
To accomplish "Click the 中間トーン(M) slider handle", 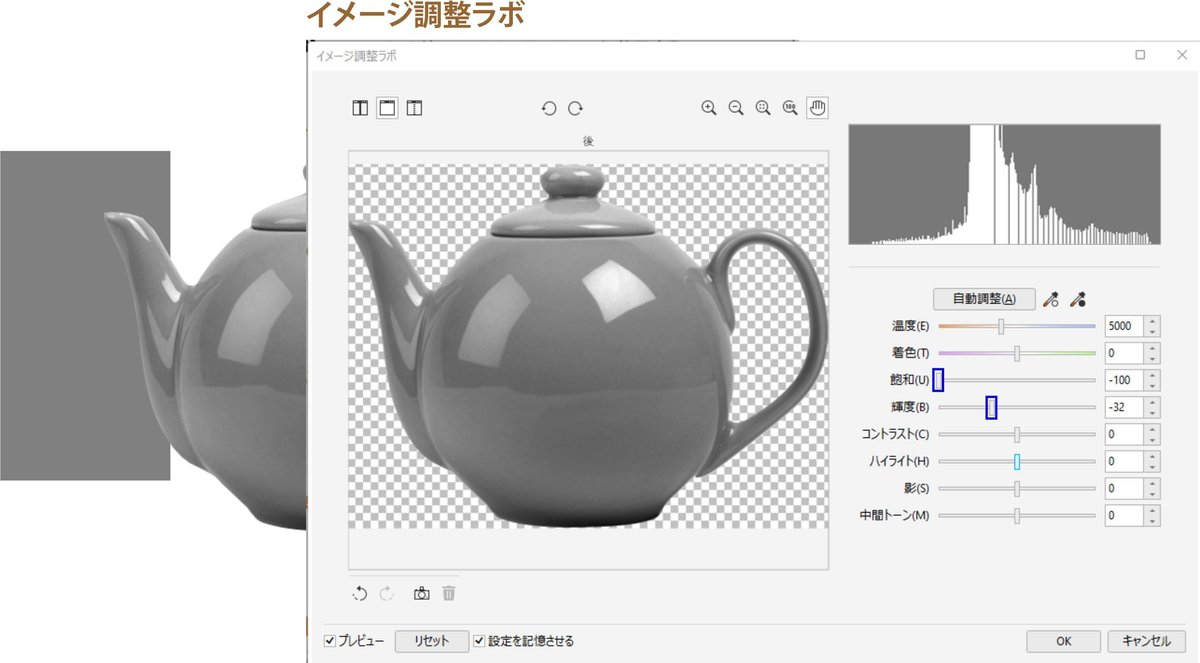I will (x=1017, y=515).
